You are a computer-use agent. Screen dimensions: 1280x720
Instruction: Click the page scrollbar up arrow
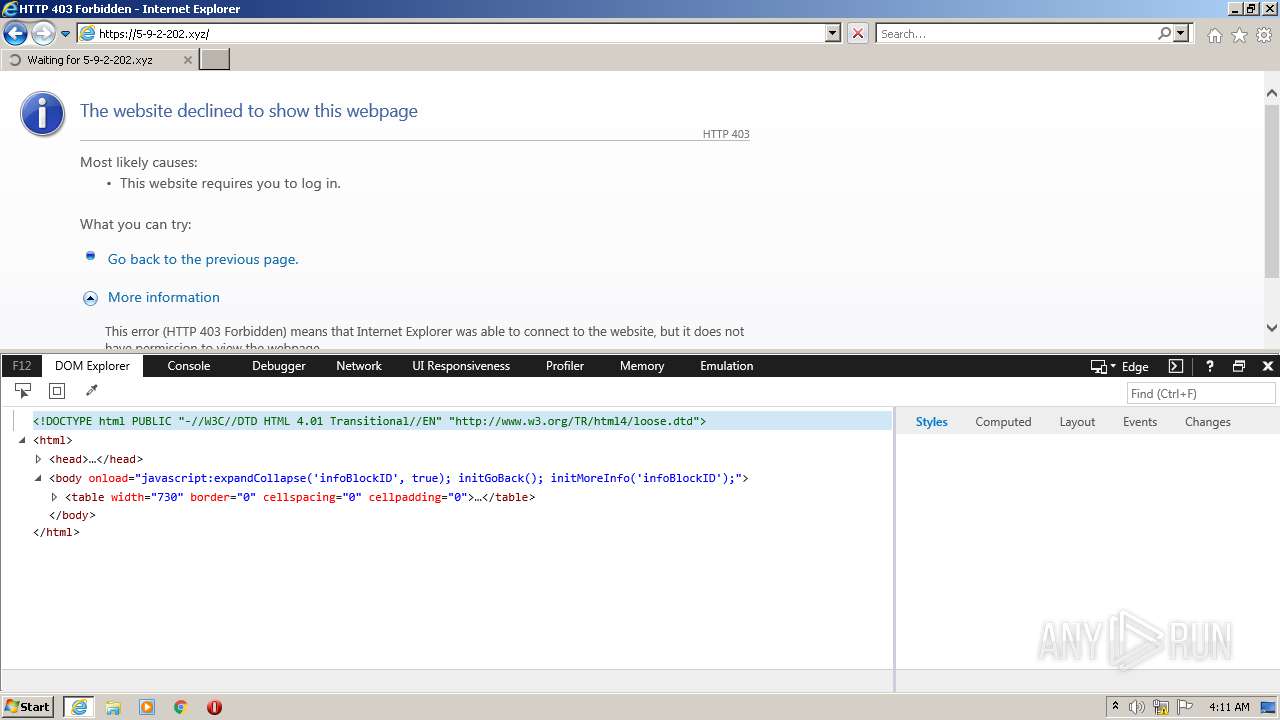tap(1272, 93)
